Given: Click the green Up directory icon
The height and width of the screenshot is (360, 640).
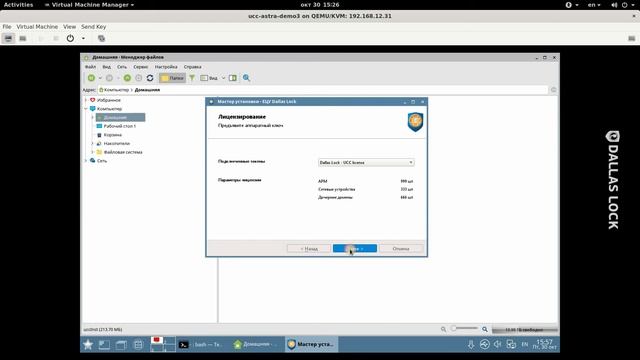Looking at the screenshot, I should [x=127, y=78].
